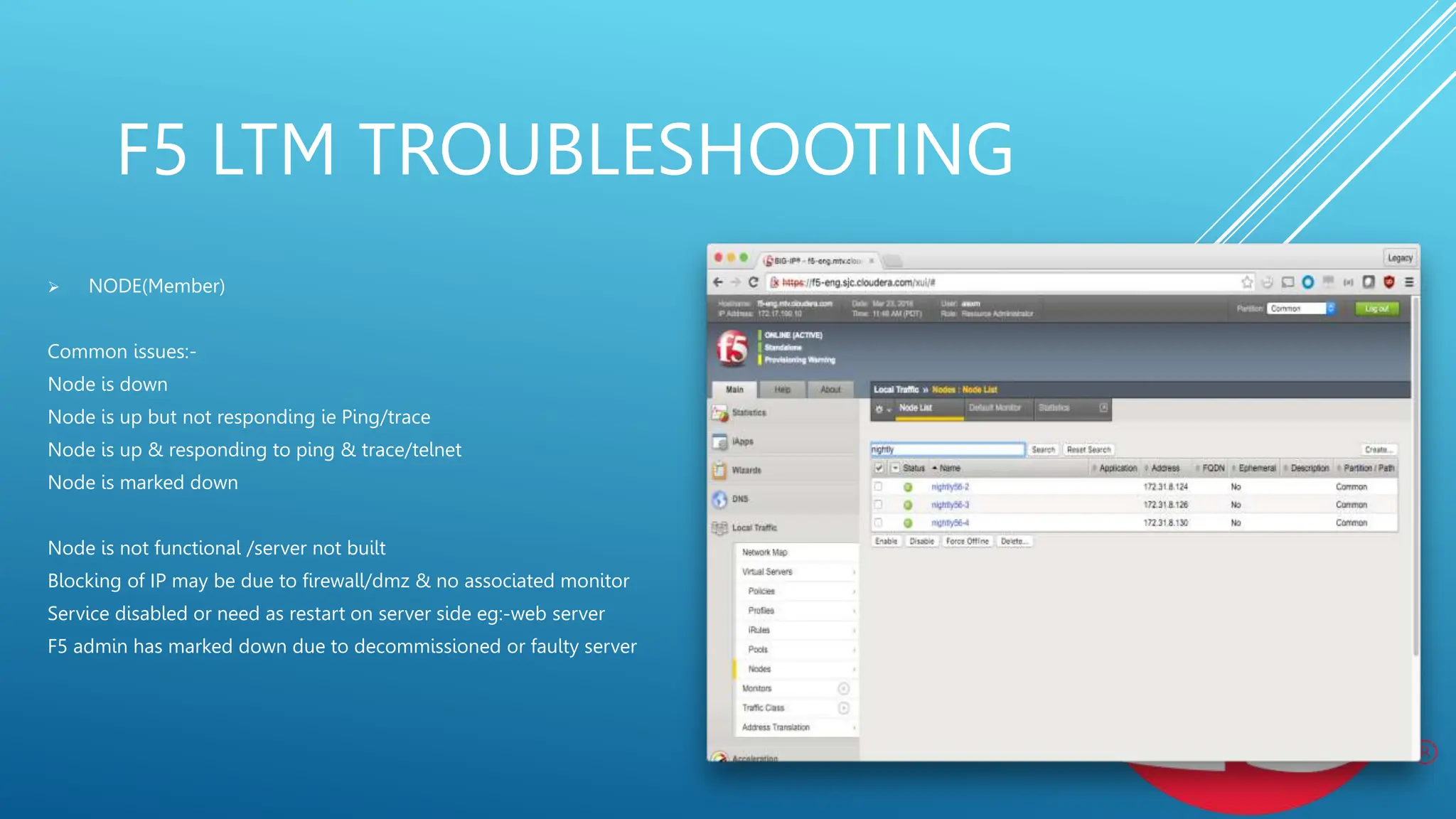The height and width of the screenshot is (819, 1456).
Task: Click the black square extension icon
Action: click(x=1369, y=282)
